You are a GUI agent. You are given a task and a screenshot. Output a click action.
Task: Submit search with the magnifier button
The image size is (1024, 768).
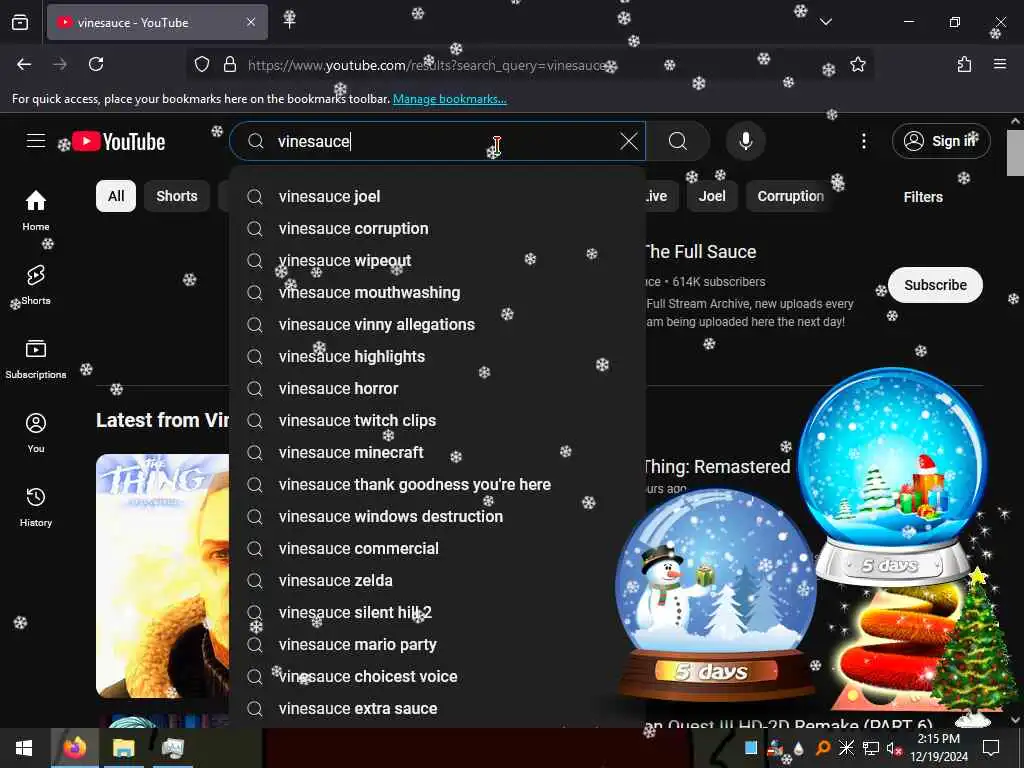tap(678, 141)
